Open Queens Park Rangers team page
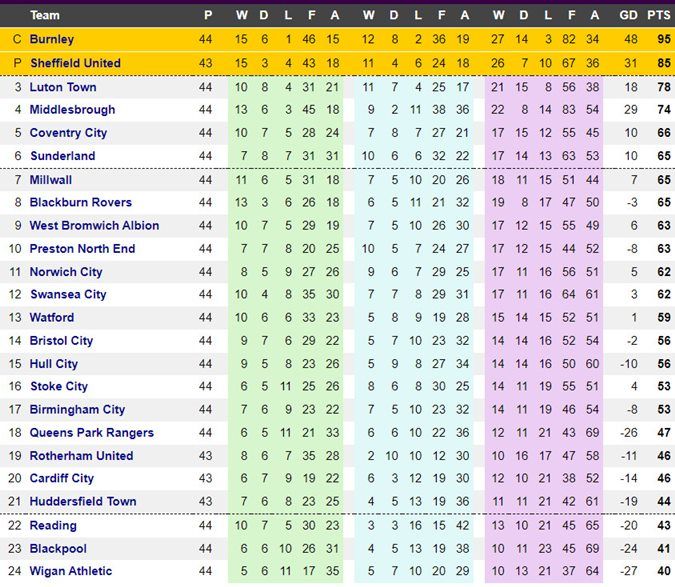The height and width of the screenshot is (587, 675). click(x=92, y=433)
